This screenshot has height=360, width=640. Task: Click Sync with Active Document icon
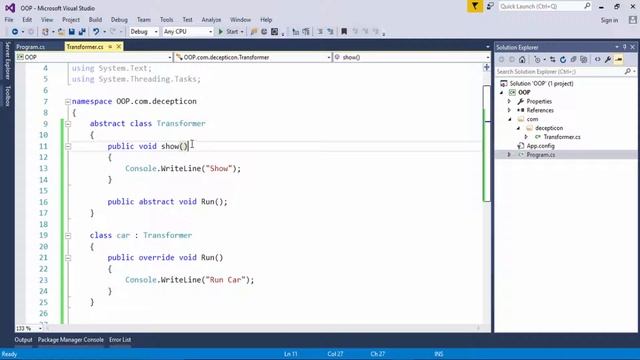pos(553,60)
